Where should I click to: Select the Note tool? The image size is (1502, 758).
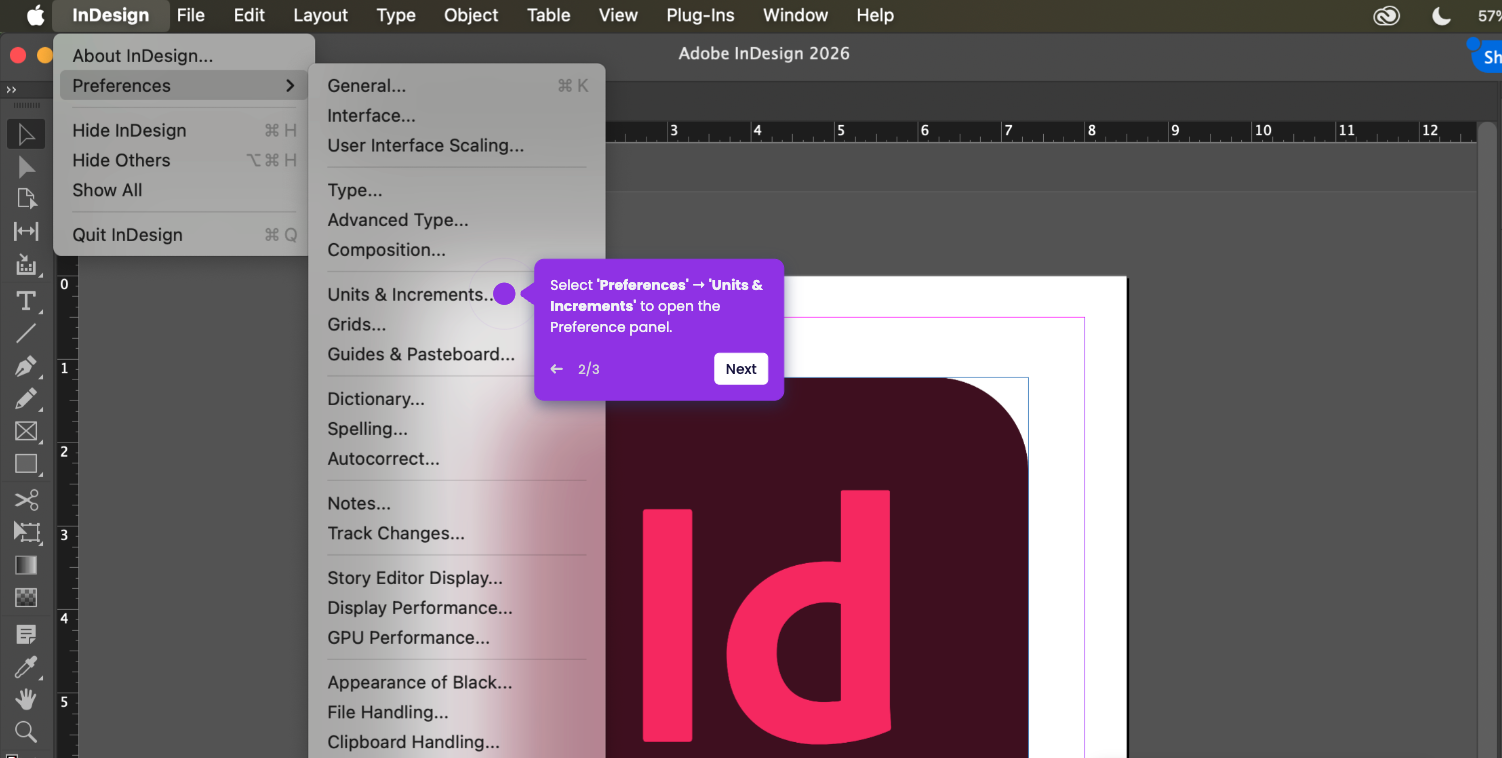pyautogui.click(x=26, y=634)
